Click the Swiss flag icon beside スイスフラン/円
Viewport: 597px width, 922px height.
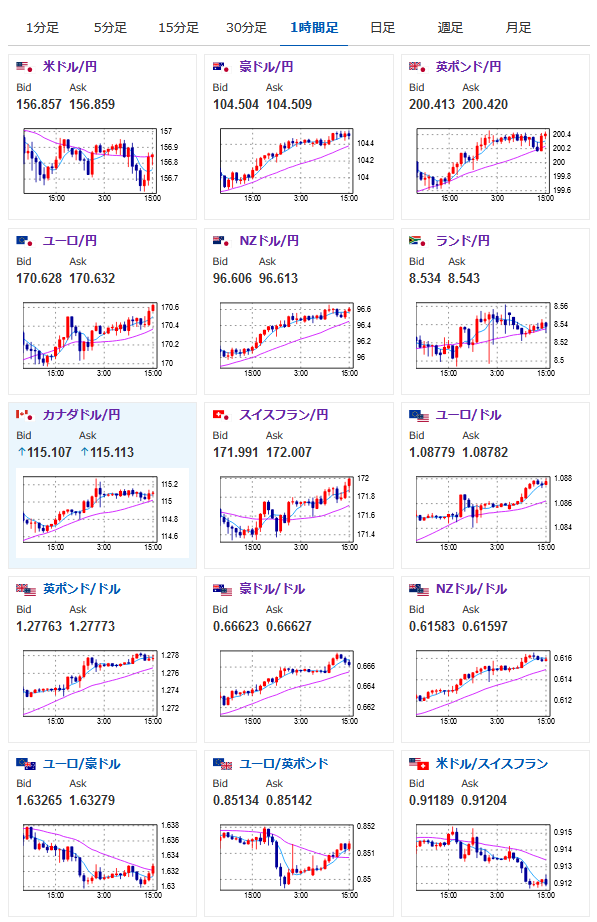[221, 415]
